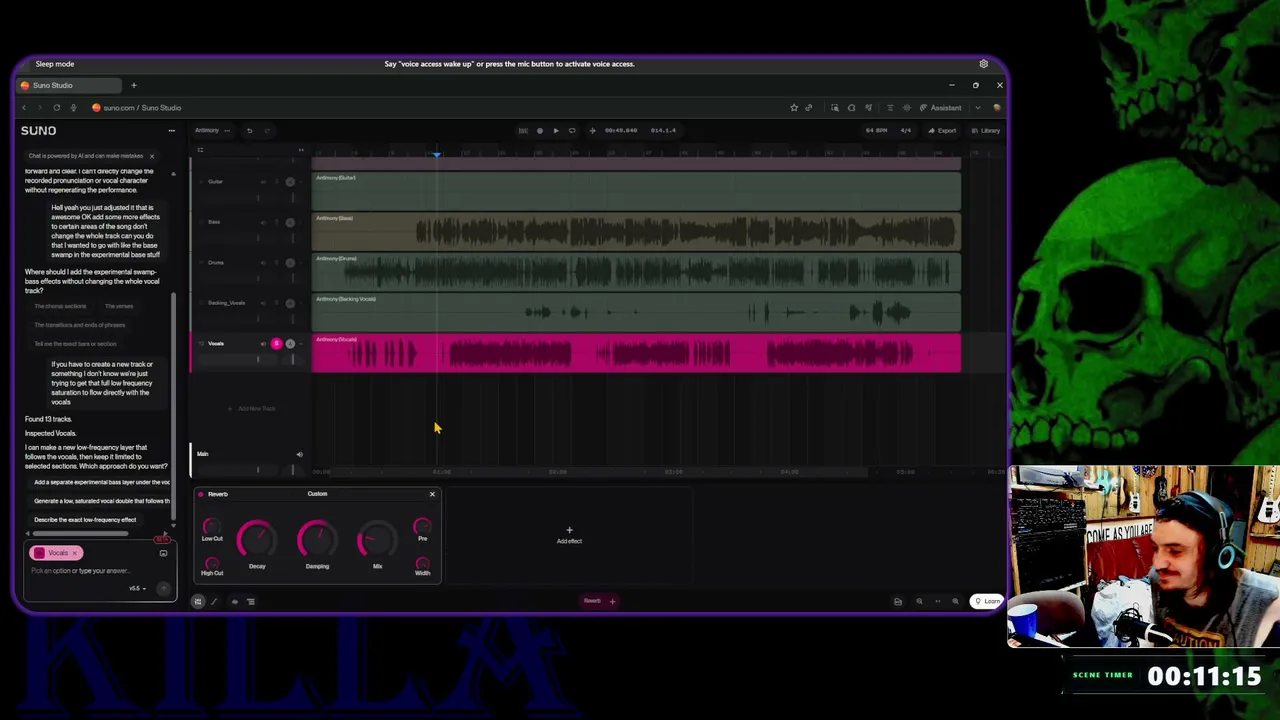1280x720 pixels.
Task: Click the track list layout icon above Guitar
Action: pyautogui.click(x=200, y=151)
